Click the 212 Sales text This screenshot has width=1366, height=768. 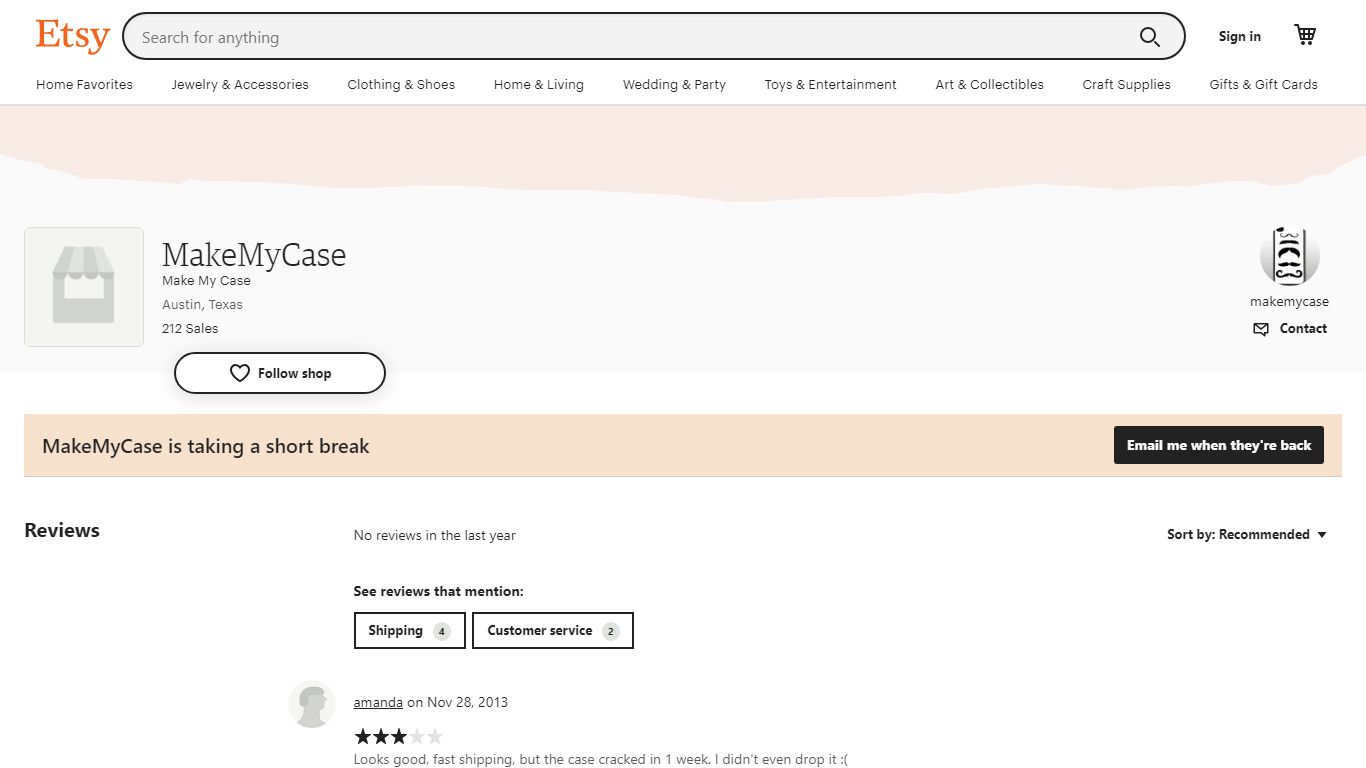point(190,328)
